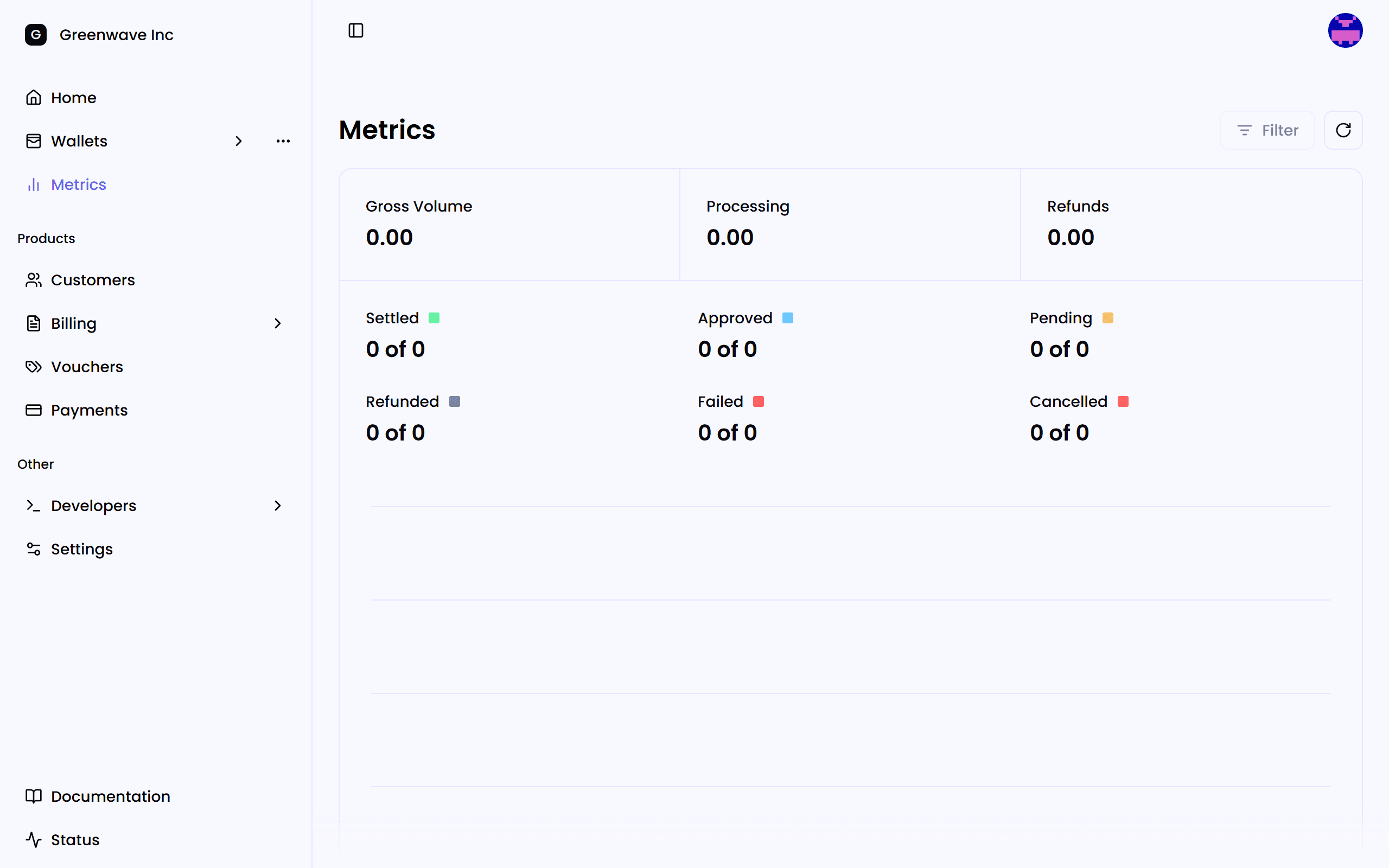Open the Wallets section via its wallet icon
The height and width of the screenshot is (868, 1389).
pos(33,141)
